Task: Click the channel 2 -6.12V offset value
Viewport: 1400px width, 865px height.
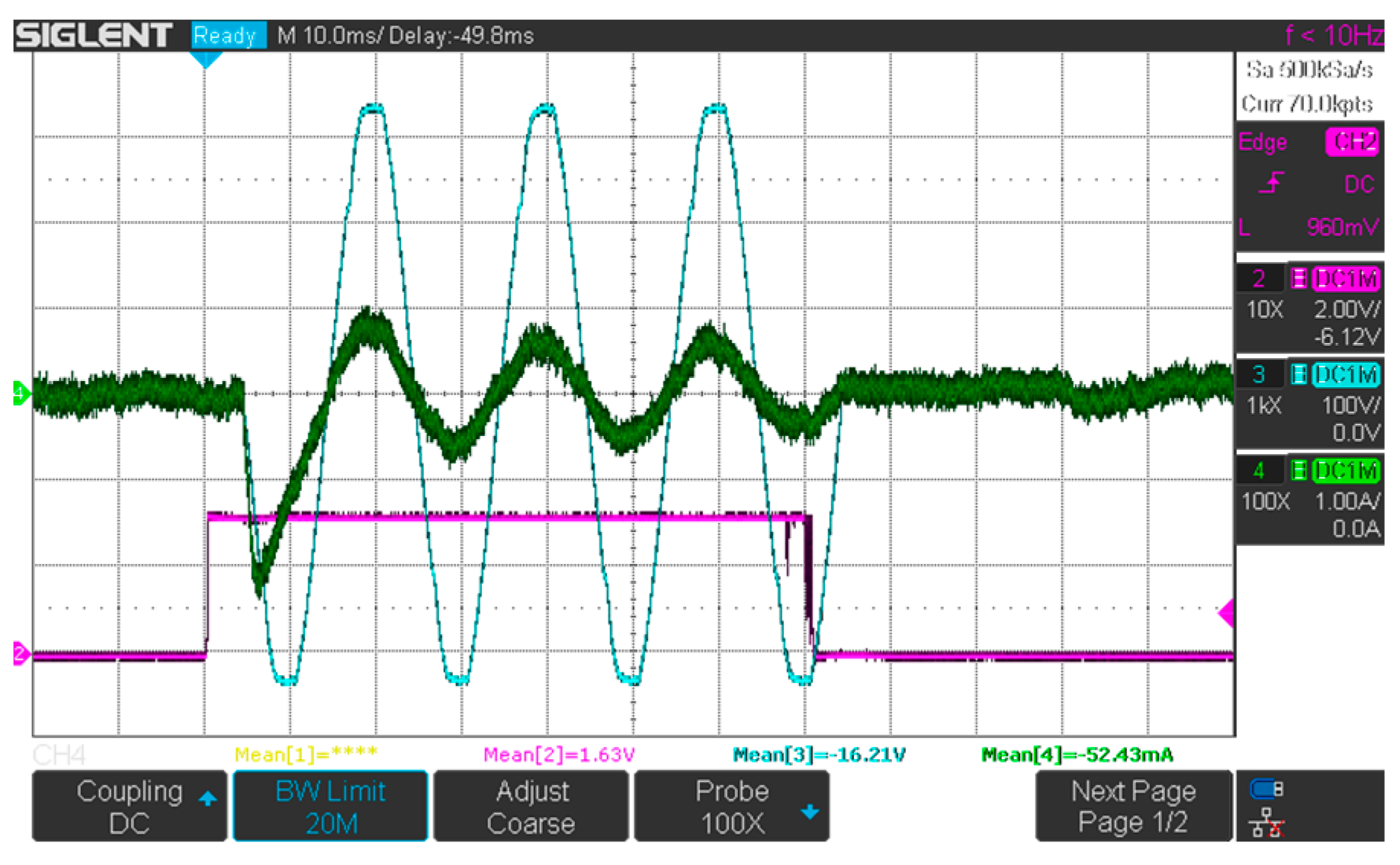Action: pos(1347,337)
